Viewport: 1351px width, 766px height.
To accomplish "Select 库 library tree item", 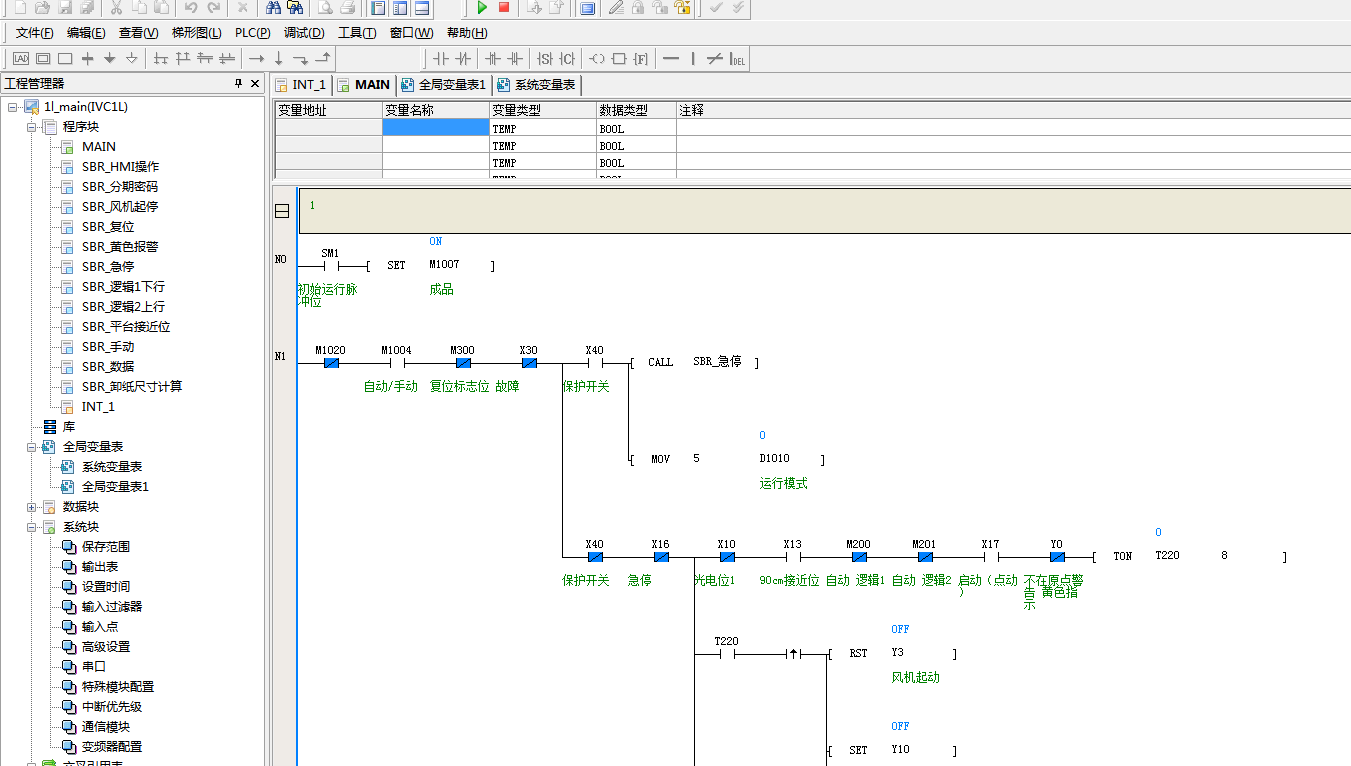I will coord(69,426).
